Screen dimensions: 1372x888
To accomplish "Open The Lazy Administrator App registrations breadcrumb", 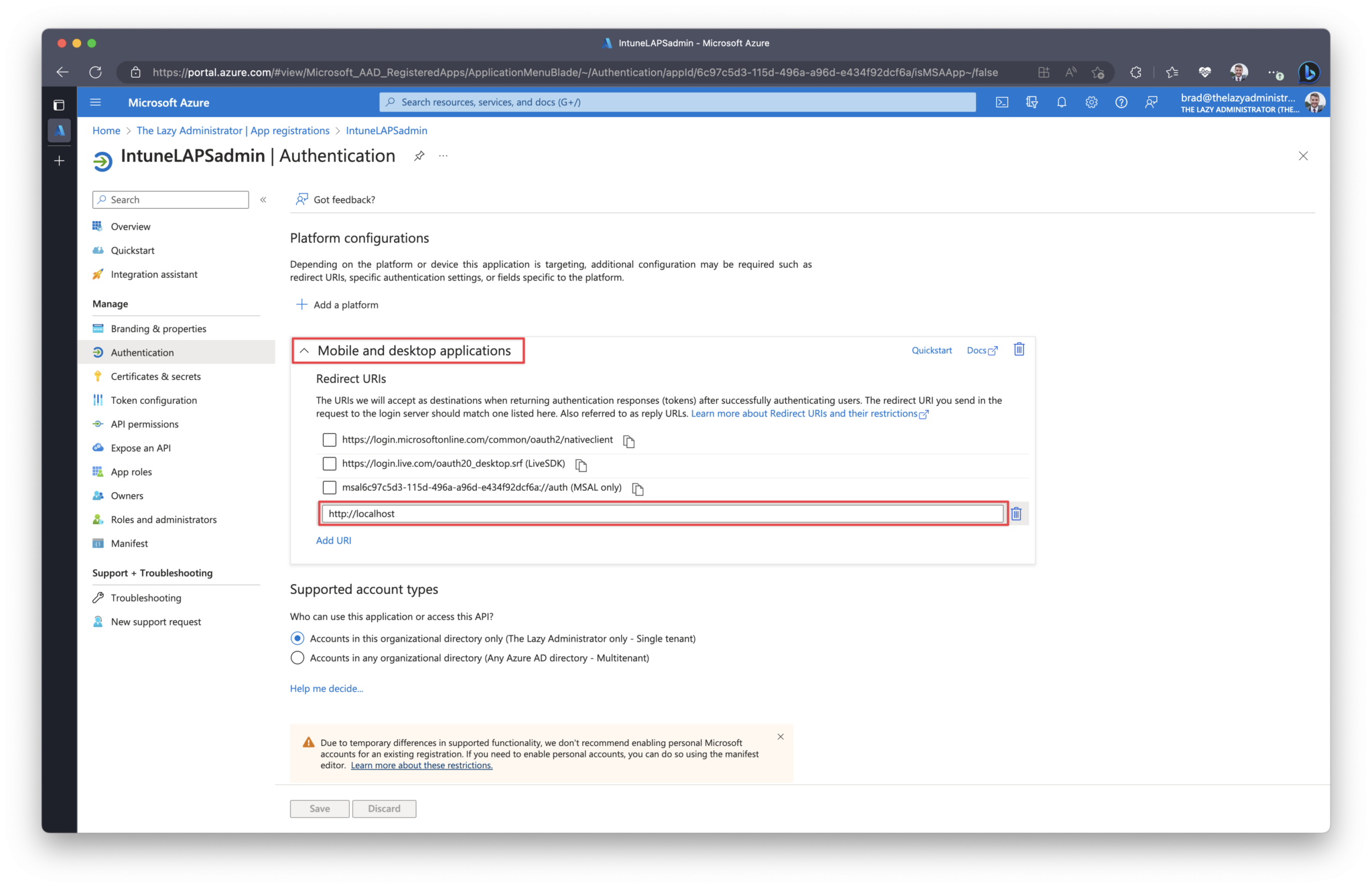I will click(233, 131).
